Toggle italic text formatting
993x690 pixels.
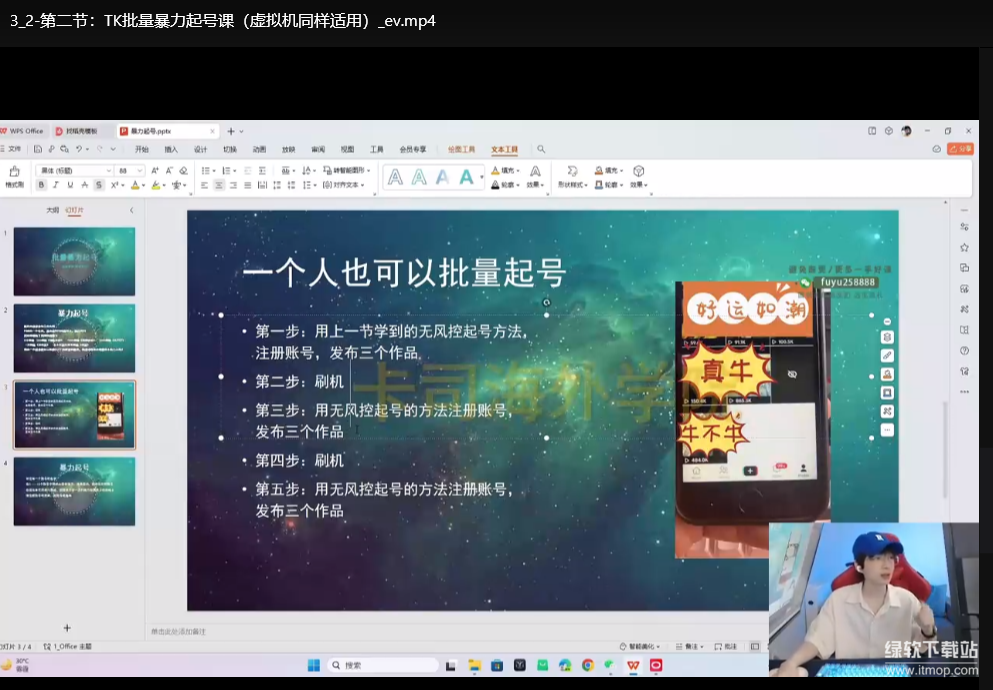[x=56, y=185]
